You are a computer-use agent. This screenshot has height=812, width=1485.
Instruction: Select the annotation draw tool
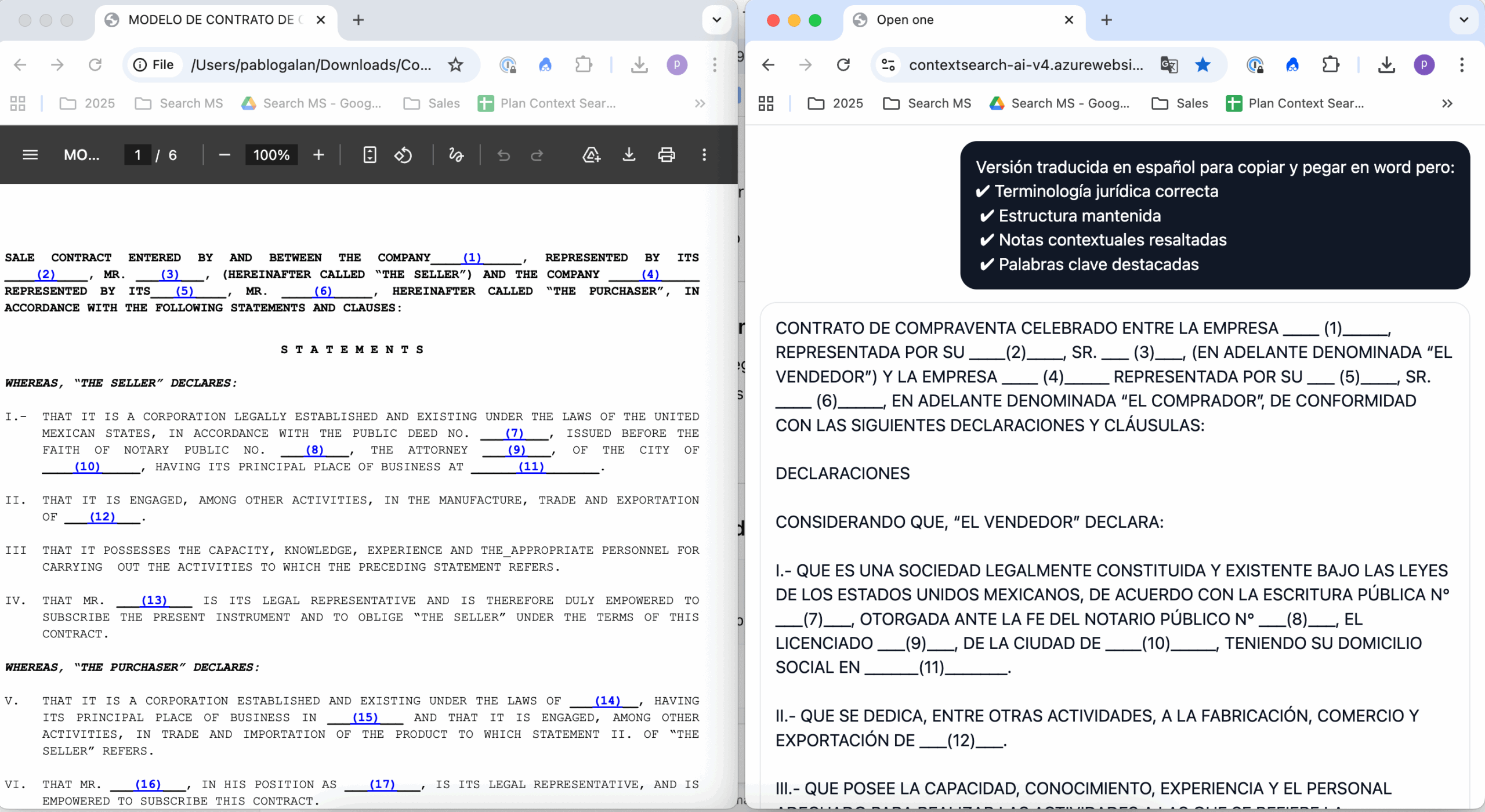point(457,155)
